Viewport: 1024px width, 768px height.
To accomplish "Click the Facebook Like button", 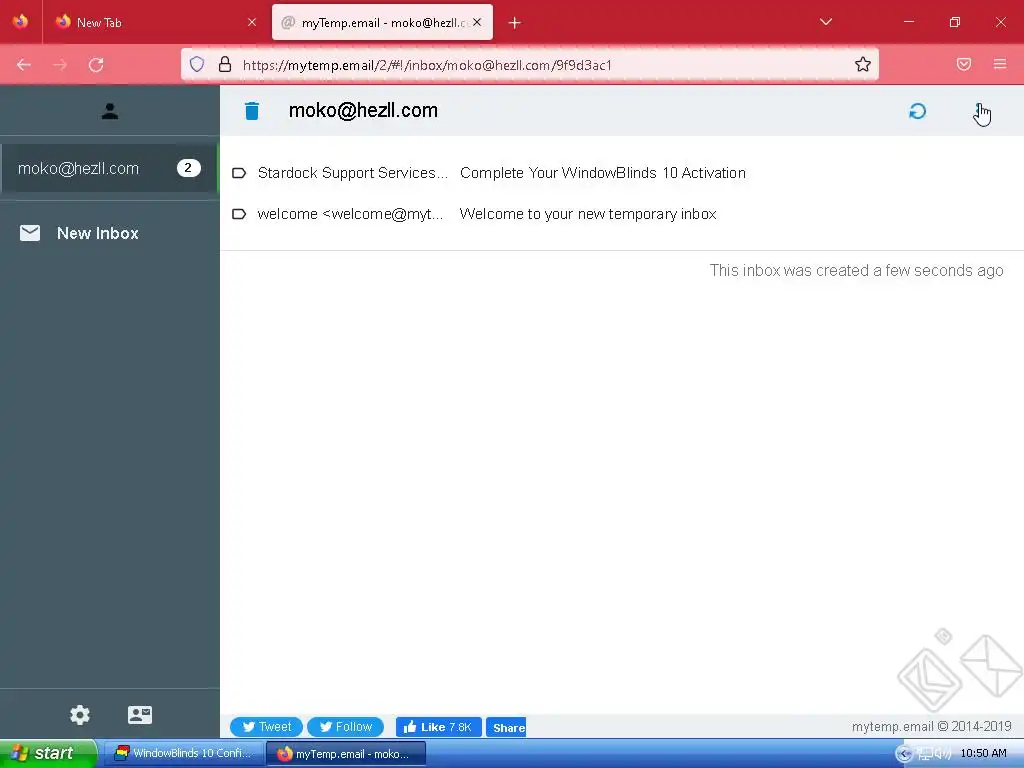I will [x=438, y=727].
